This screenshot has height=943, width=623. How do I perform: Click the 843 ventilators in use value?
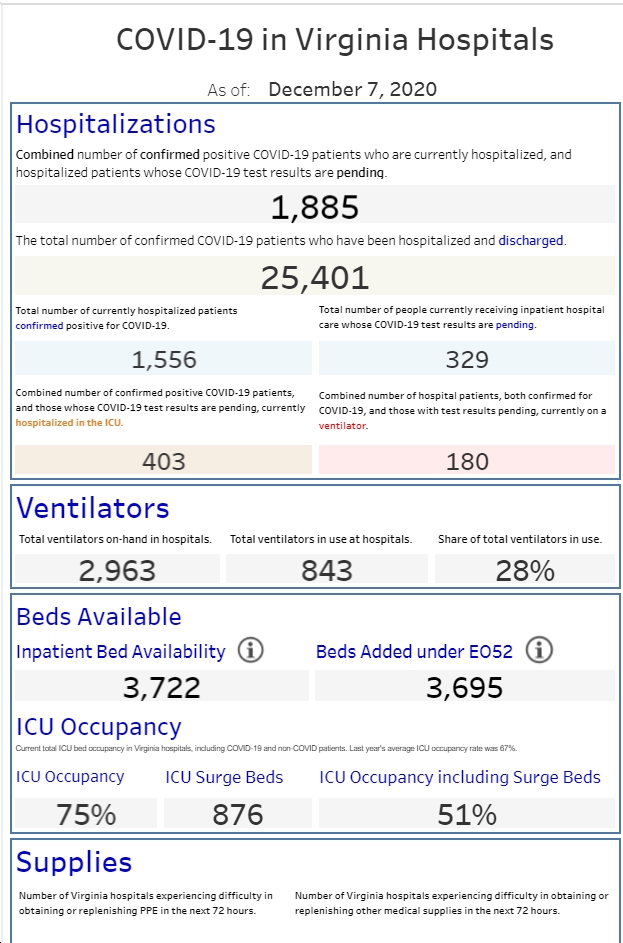327,569
